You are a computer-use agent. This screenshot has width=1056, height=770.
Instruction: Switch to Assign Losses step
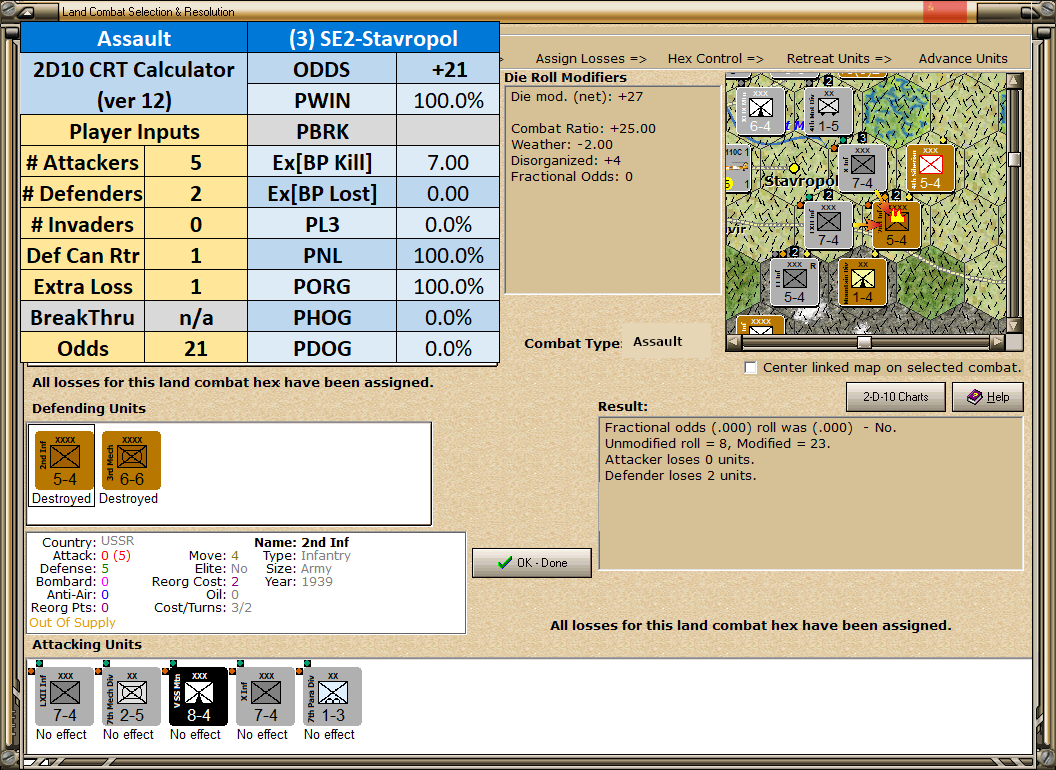(x=591, y=59)
